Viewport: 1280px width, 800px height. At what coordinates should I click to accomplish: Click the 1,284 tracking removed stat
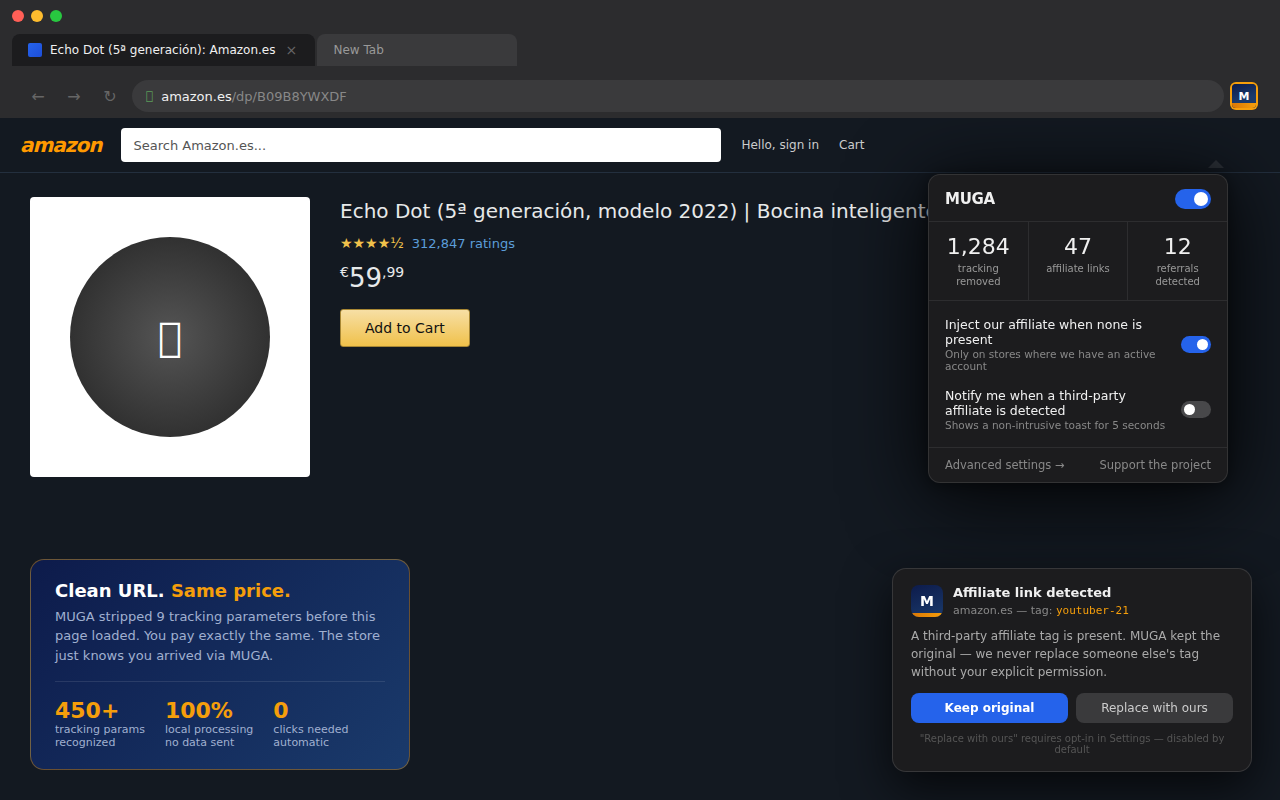pos(978,261)
